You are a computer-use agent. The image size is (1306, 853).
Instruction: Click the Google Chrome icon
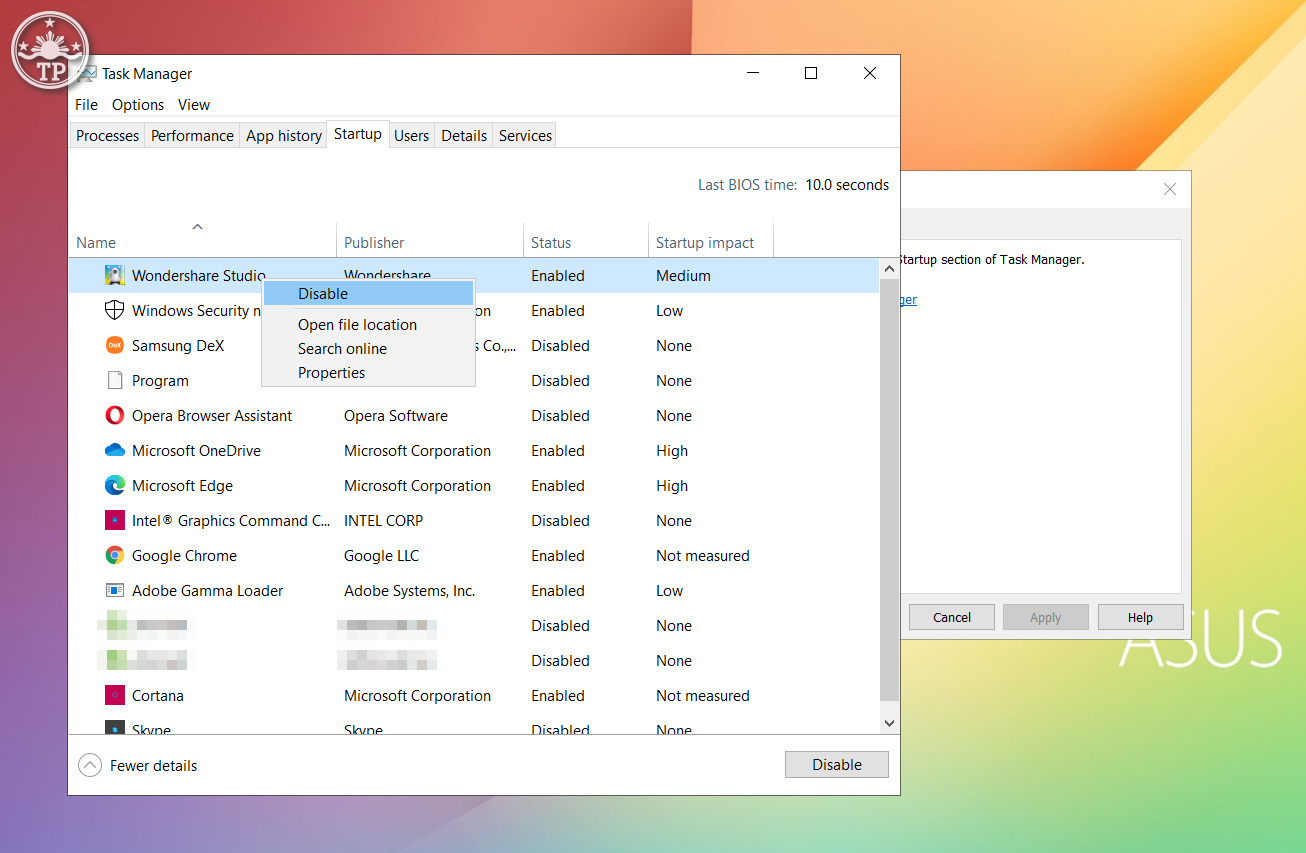[x=115, y=556]
